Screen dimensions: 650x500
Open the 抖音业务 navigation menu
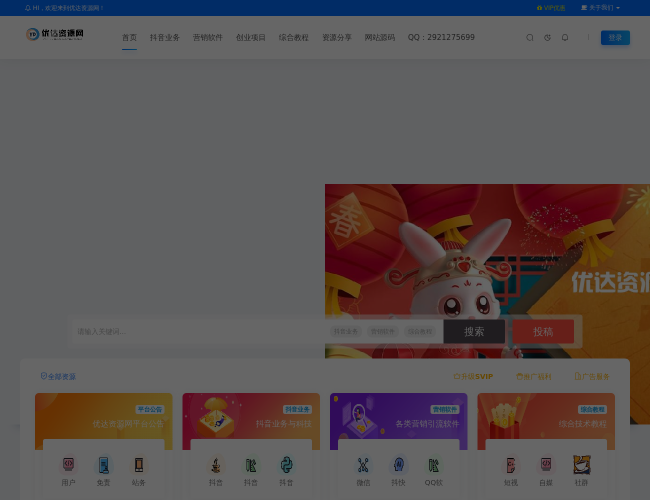click(165, 38)
